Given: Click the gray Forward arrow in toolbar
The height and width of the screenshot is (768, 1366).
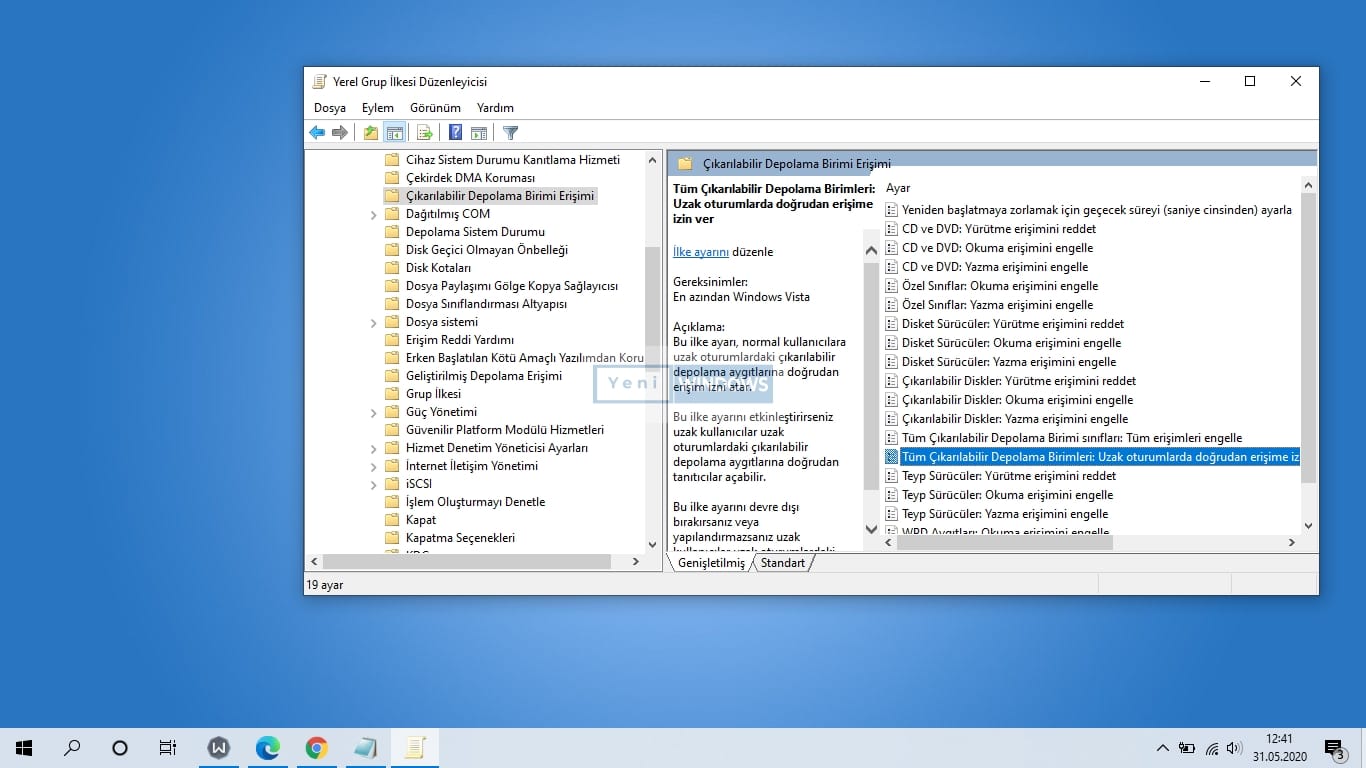Looking at the screenshot, I should coord(340,132).
